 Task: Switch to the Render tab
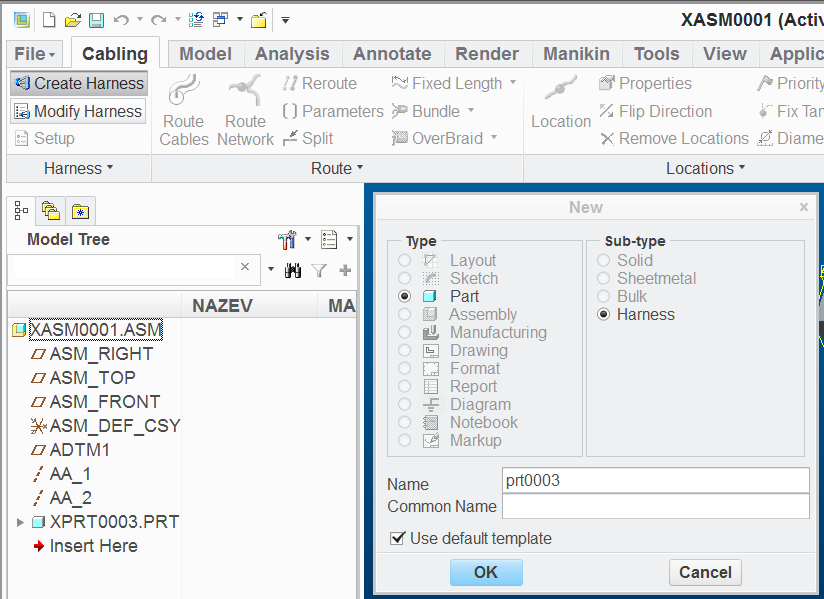click(x=487, y=54)
